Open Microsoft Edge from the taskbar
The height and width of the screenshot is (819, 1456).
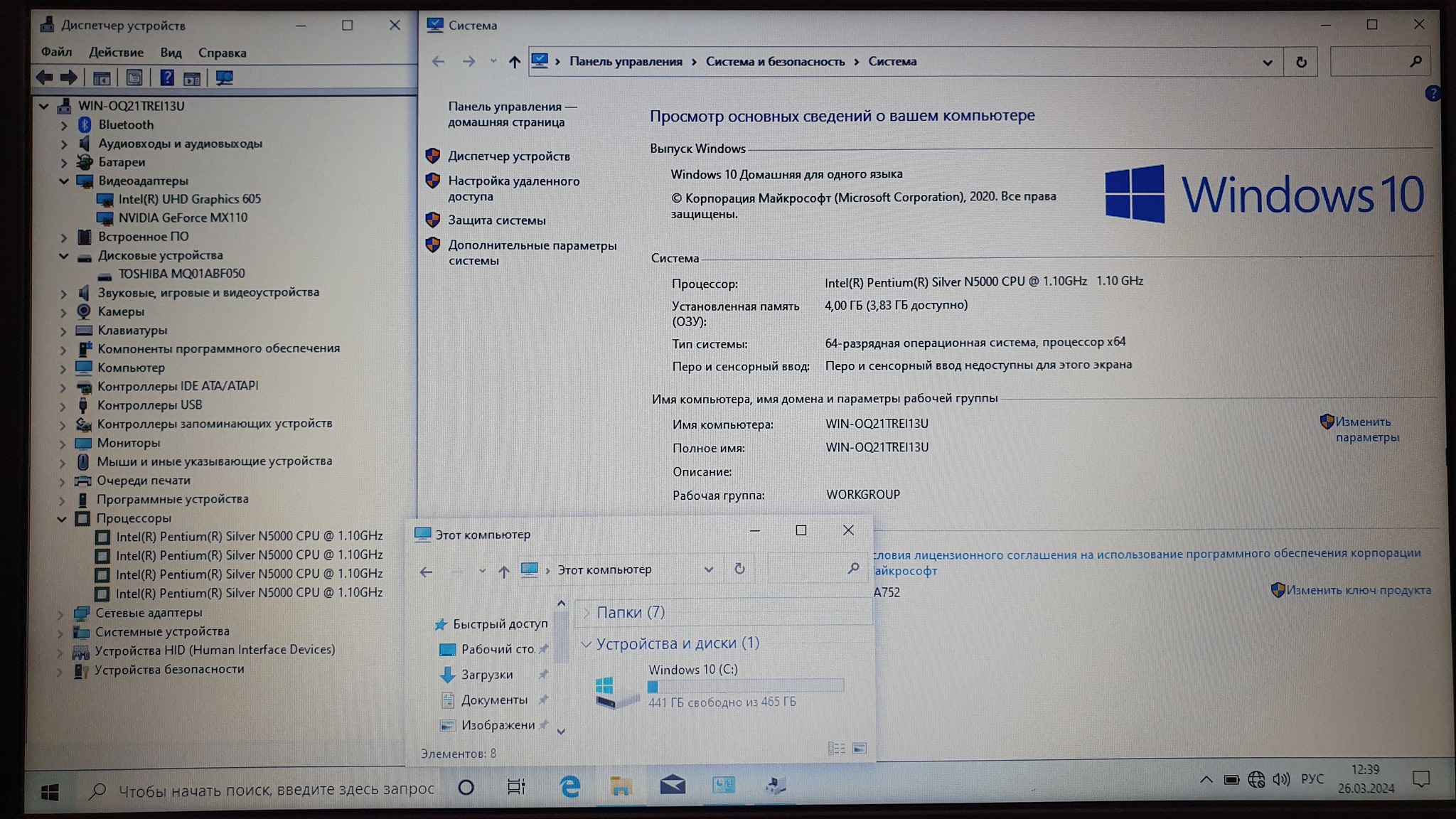click(x=569, y=786)
